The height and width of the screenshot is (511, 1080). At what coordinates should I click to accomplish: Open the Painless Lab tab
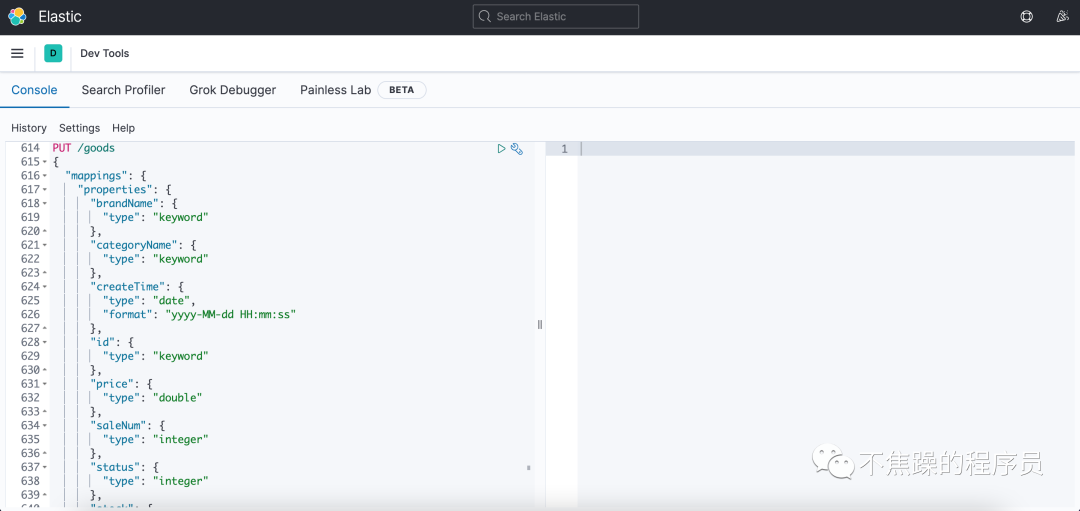335,90
